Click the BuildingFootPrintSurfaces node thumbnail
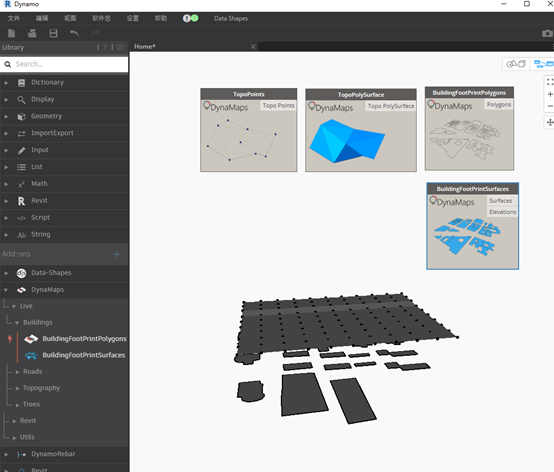Viewport: 554px width, 472px height. [x=466, y=236]
